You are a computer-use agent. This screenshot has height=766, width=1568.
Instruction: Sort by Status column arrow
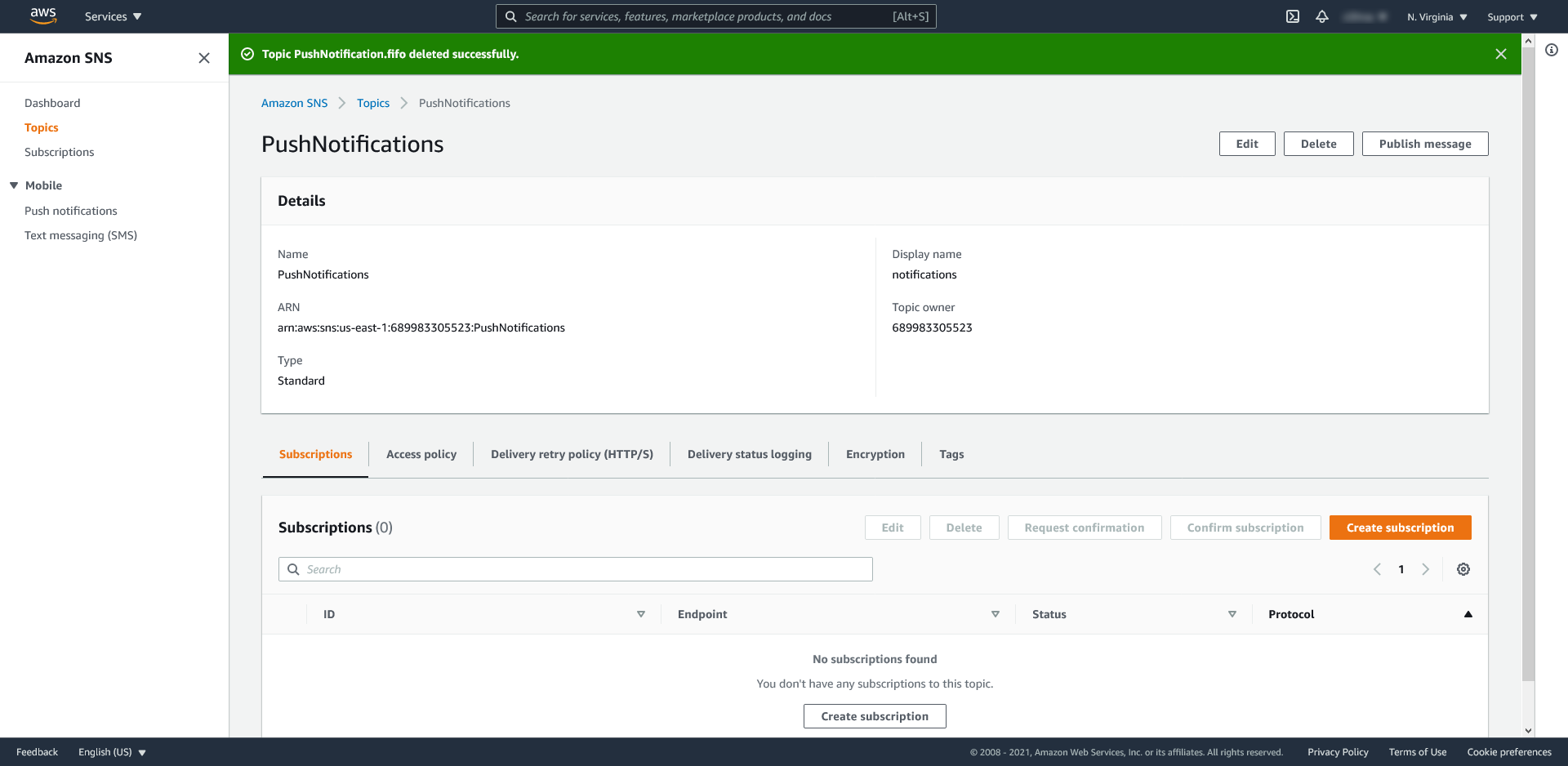click(x=1232, y=614)
